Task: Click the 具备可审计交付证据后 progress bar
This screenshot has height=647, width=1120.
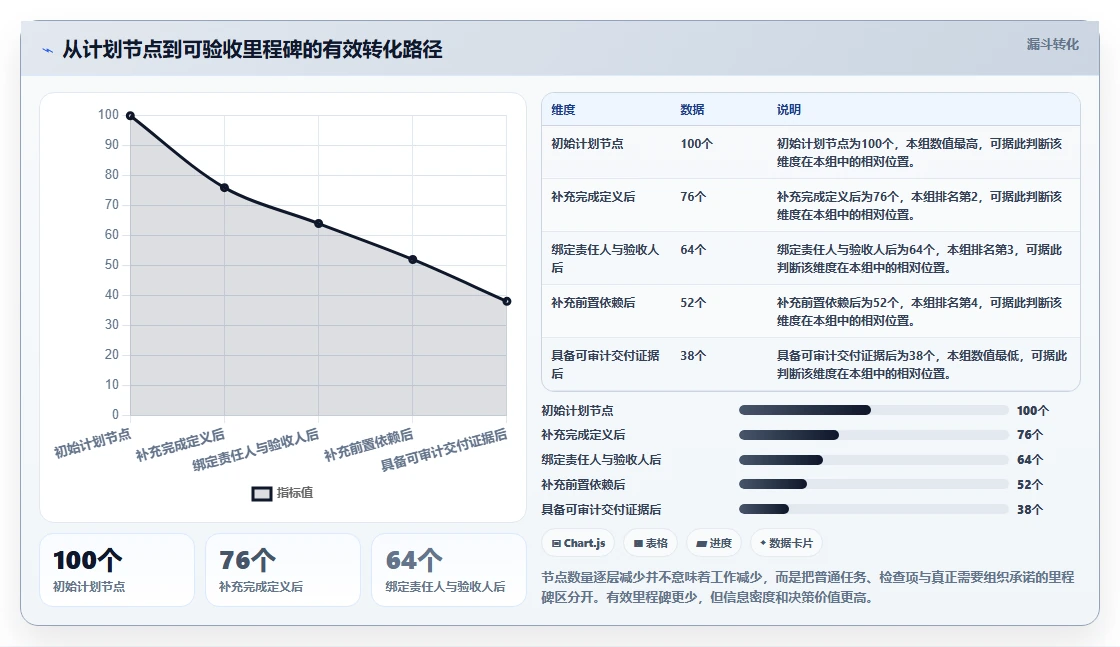Action: click(x=874, y=509)
